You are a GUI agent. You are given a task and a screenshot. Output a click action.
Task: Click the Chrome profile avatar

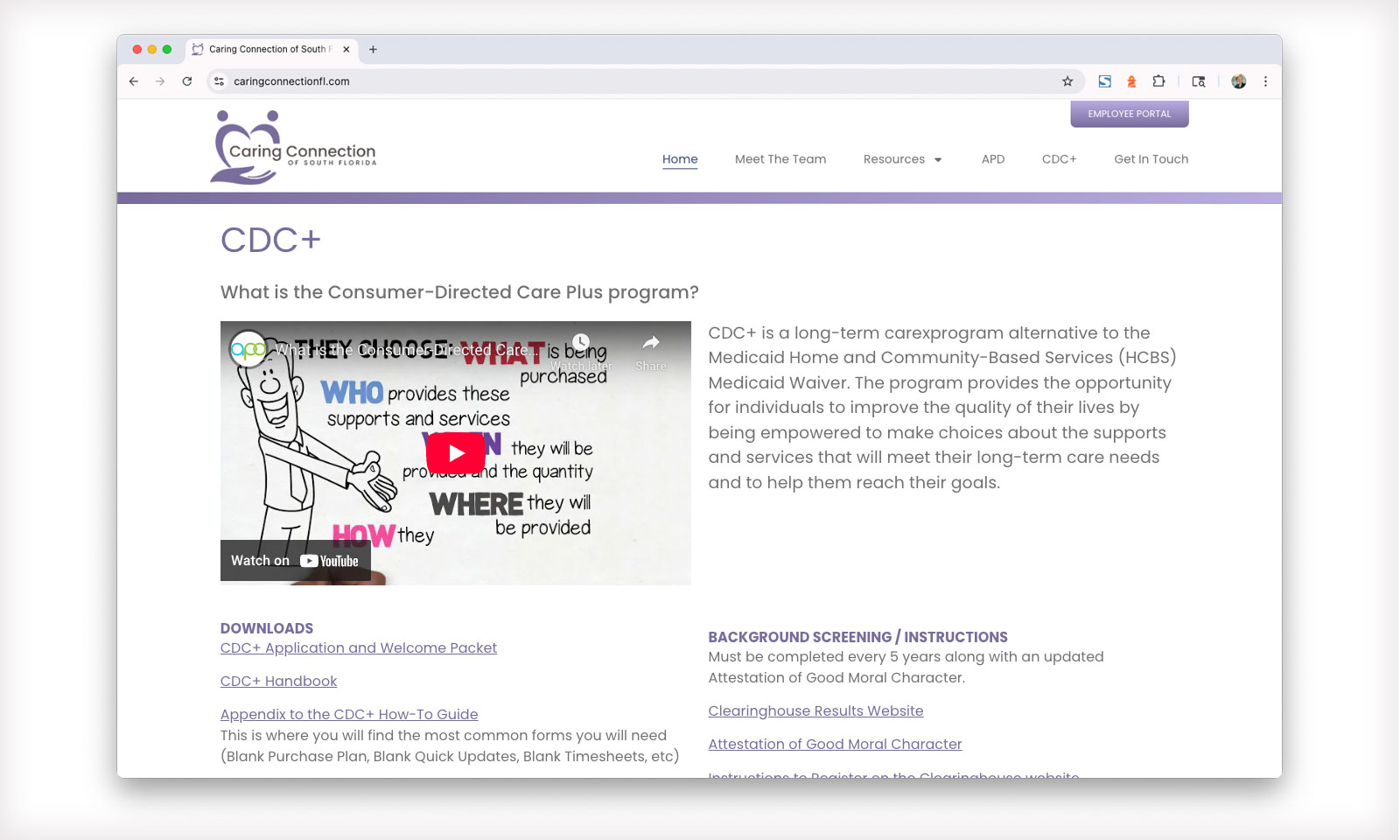[1238, 81]
